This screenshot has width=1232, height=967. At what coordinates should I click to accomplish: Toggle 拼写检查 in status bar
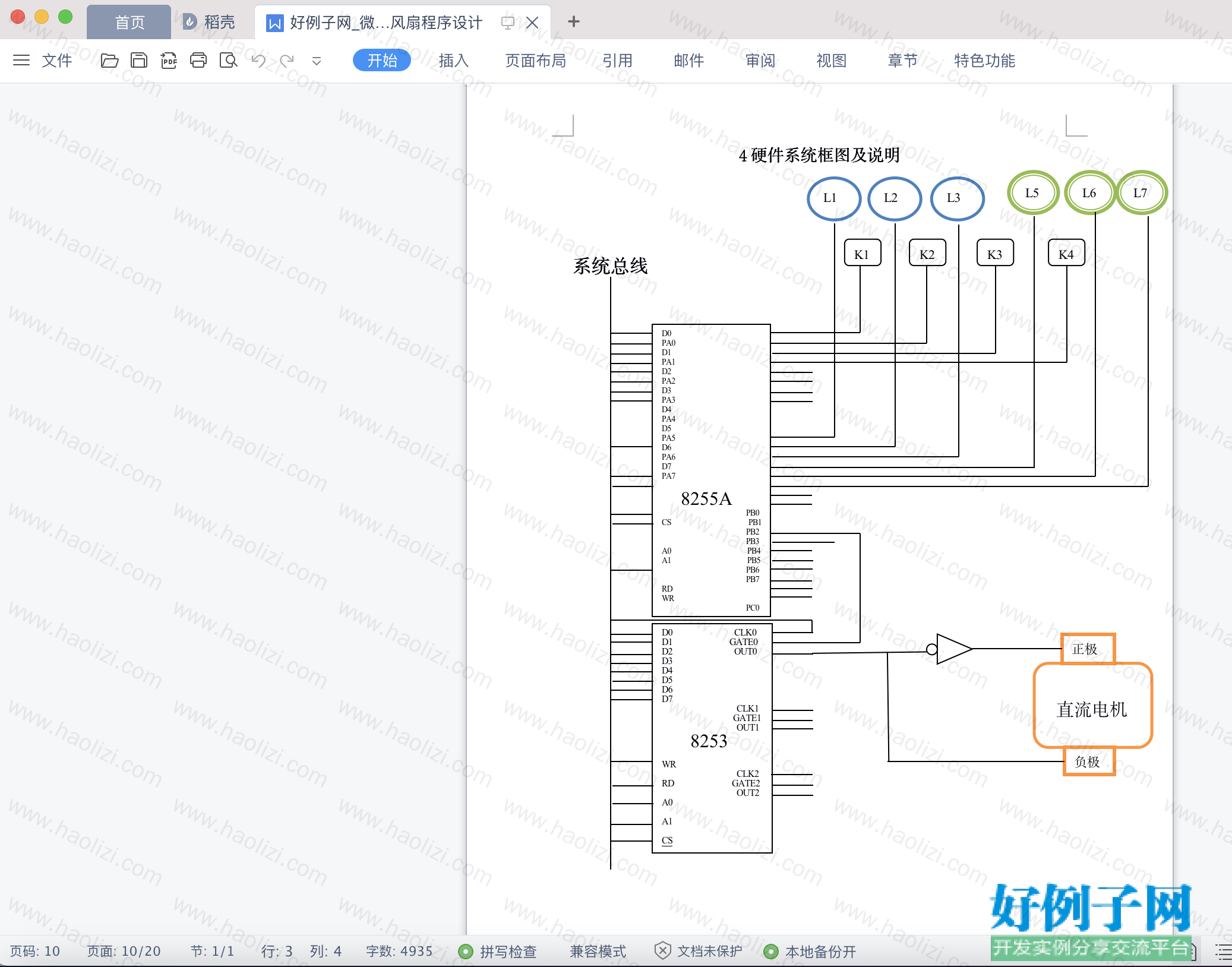pyautogui.click(x=498, y=951)
